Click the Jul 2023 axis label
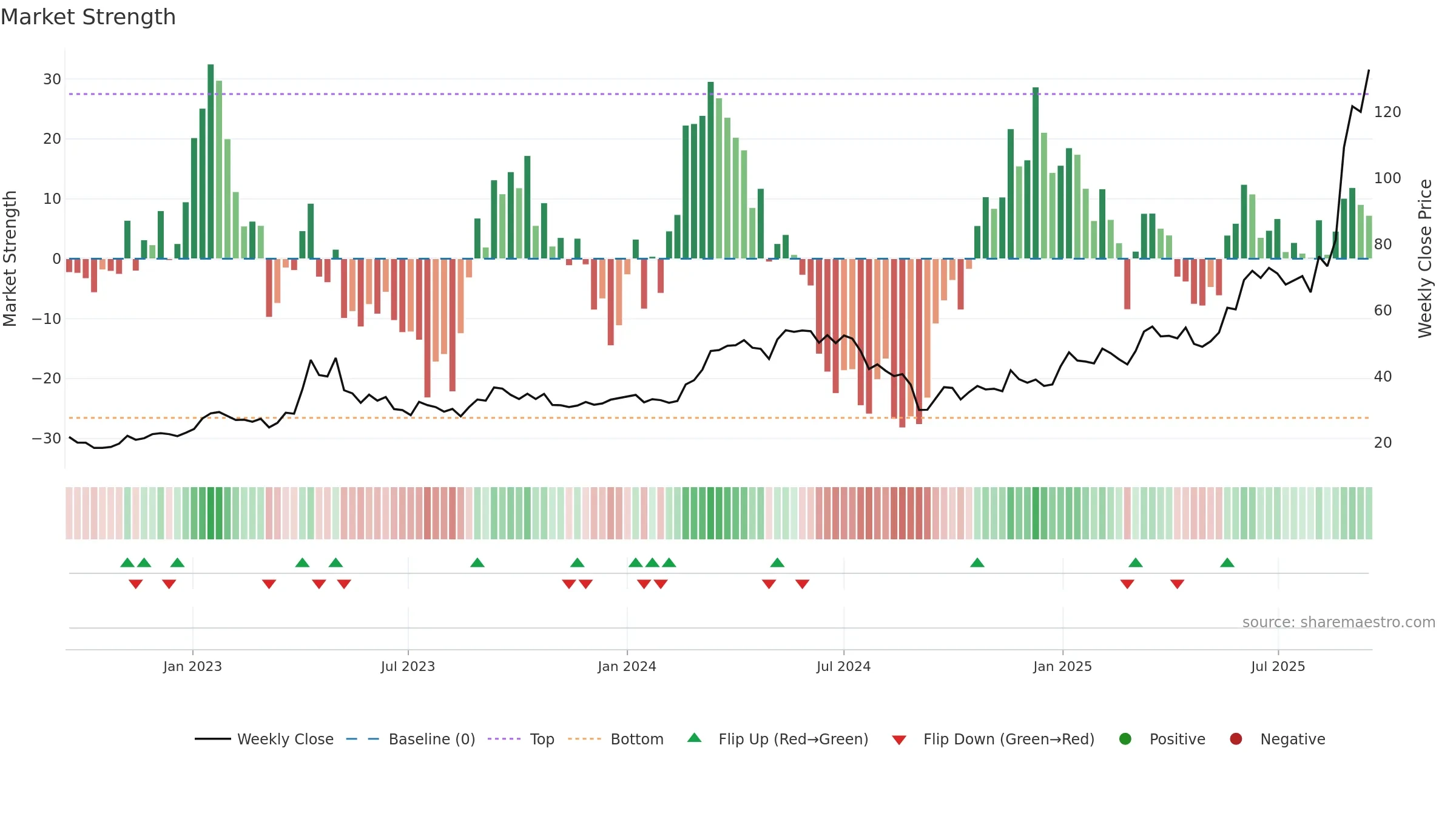This screenshot has width=1456, height=819. (408, 666)
